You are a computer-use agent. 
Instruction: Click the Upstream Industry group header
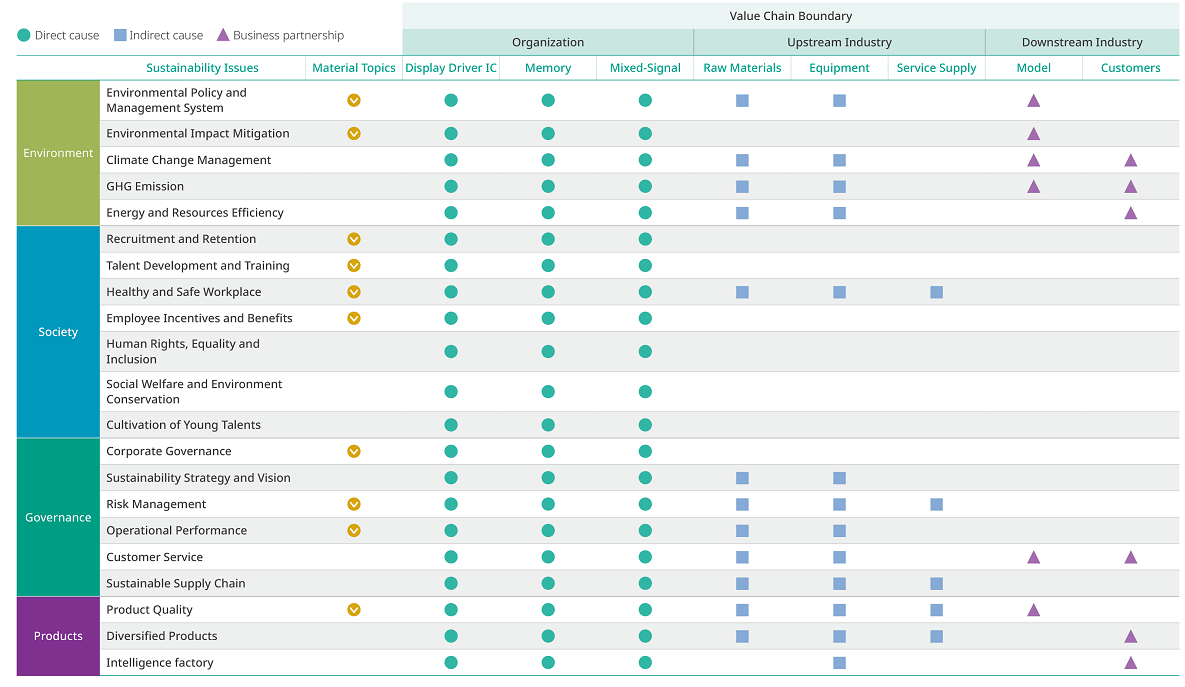pyautogui.click(x=840, y=42)
